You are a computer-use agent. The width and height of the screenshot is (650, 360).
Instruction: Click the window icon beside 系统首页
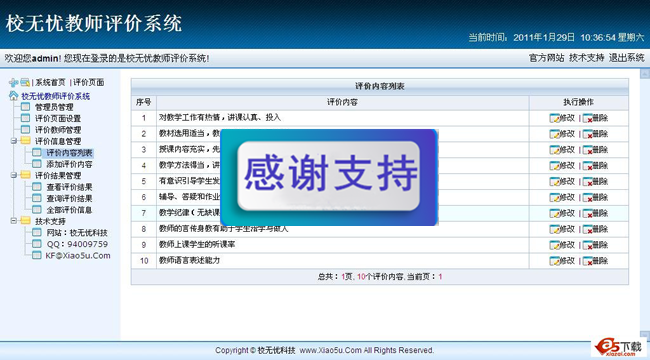tap(25, 82)
